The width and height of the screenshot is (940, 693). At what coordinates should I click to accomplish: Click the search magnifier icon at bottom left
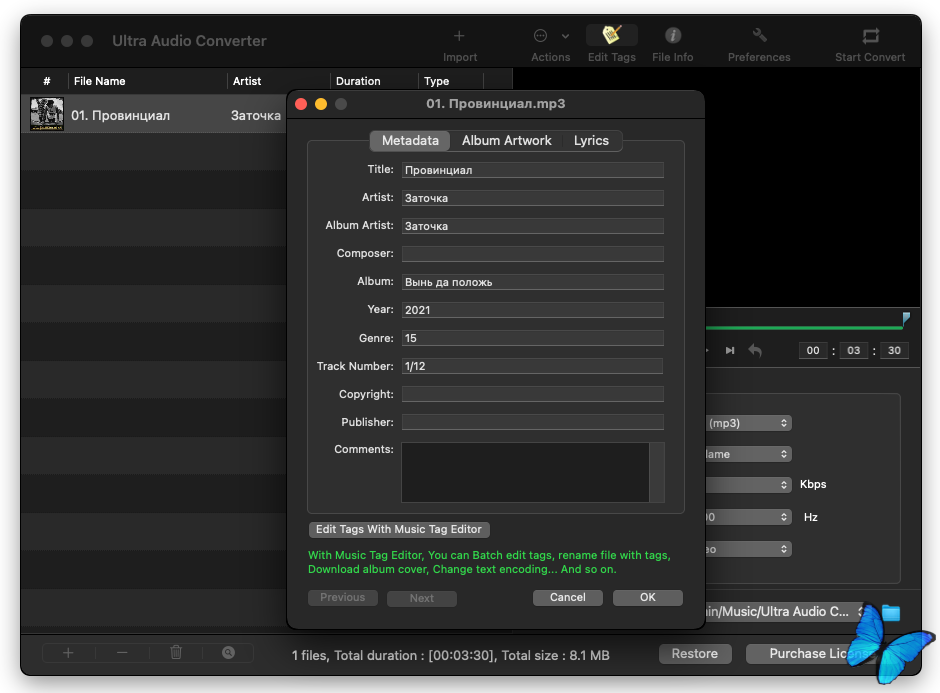tap(228, 653)
